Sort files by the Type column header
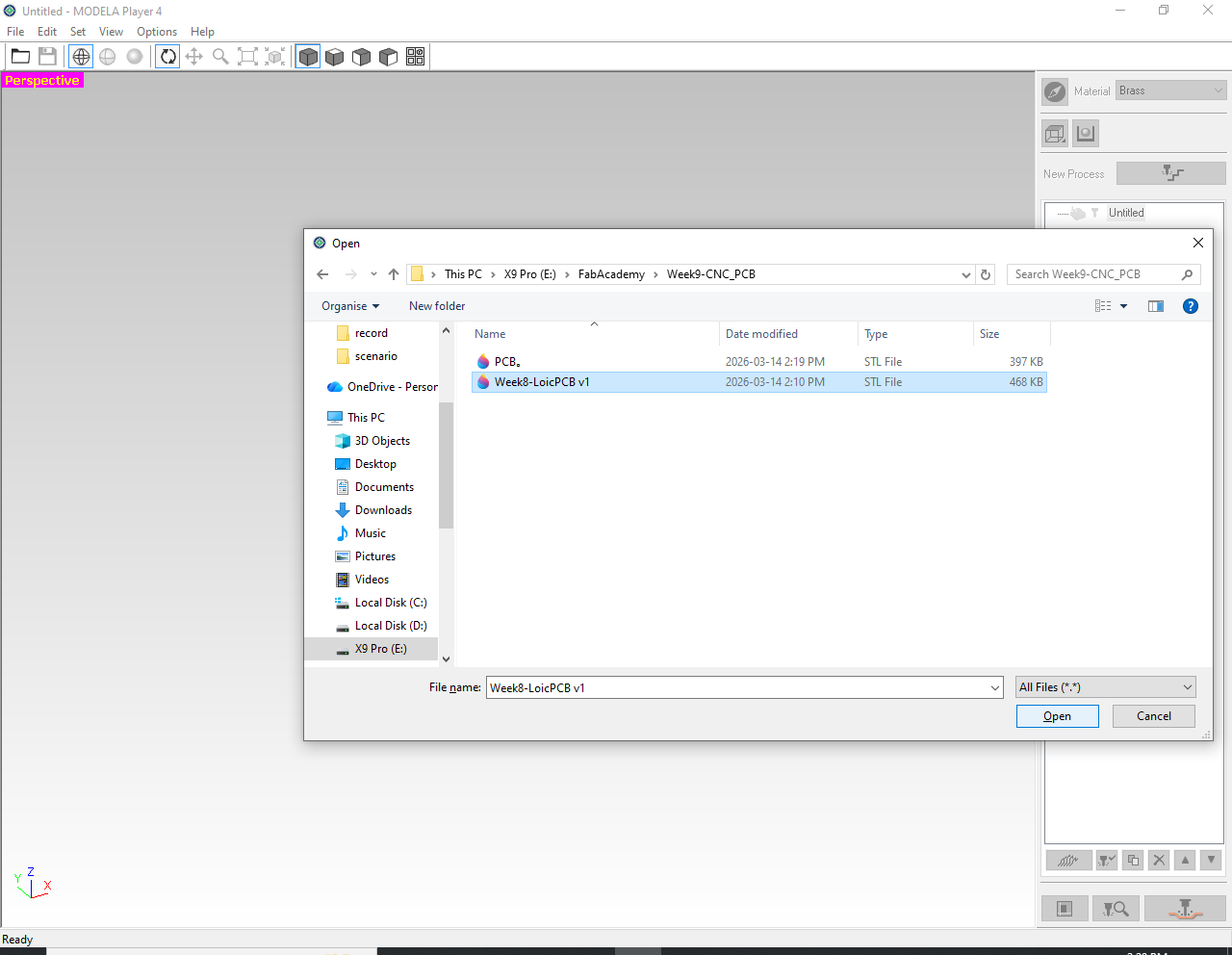Screen dimensions: 1232x955 (915, 334)
